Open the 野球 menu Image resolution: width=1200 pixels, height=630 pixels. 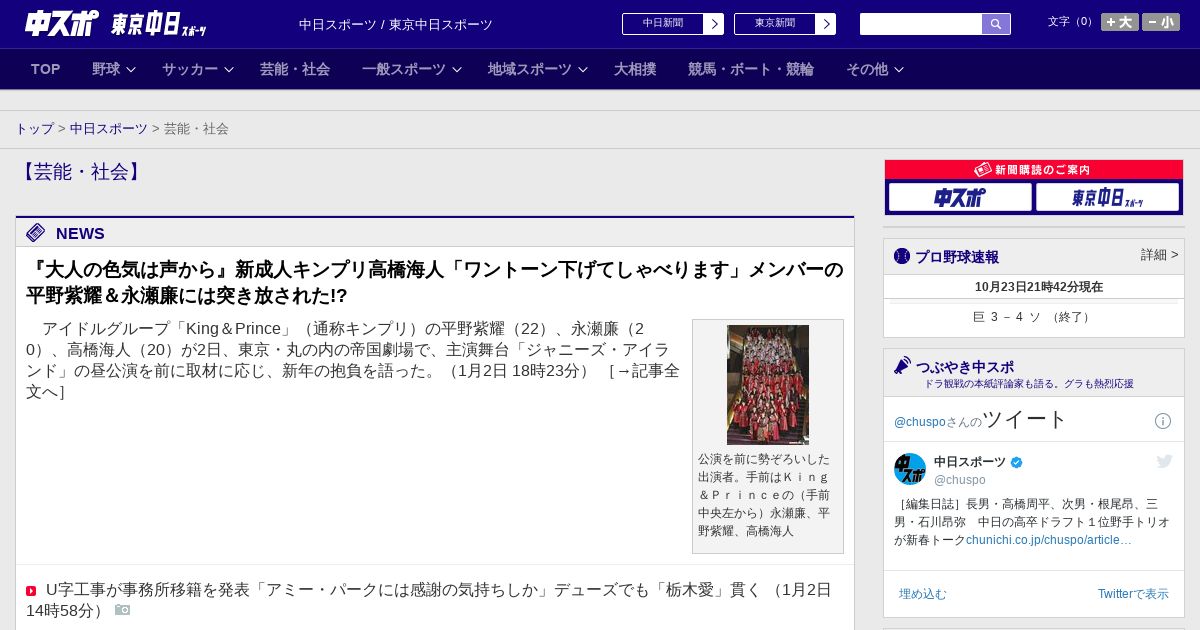click(106, 69)
